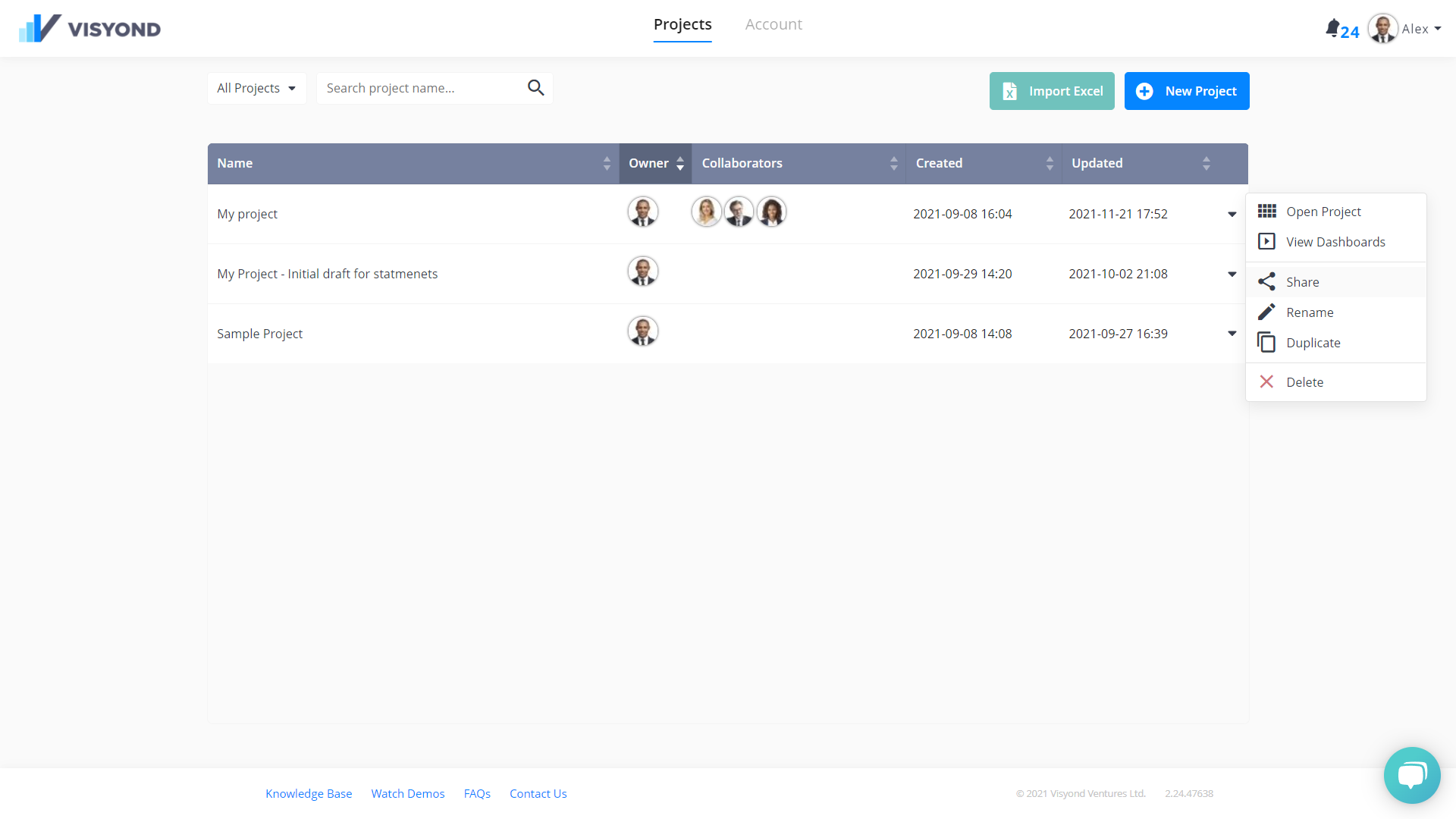The image size is (1456, 819).
Task: Click the glasses man collaborator avatar
Action: point(739,212)
